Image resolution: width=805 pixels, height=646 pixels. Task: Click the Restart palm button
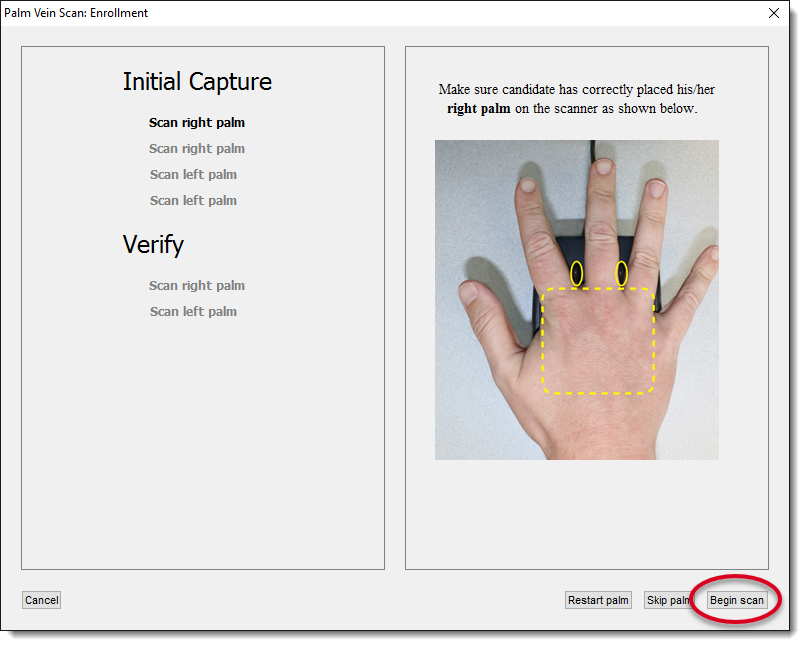coord(598,600)
